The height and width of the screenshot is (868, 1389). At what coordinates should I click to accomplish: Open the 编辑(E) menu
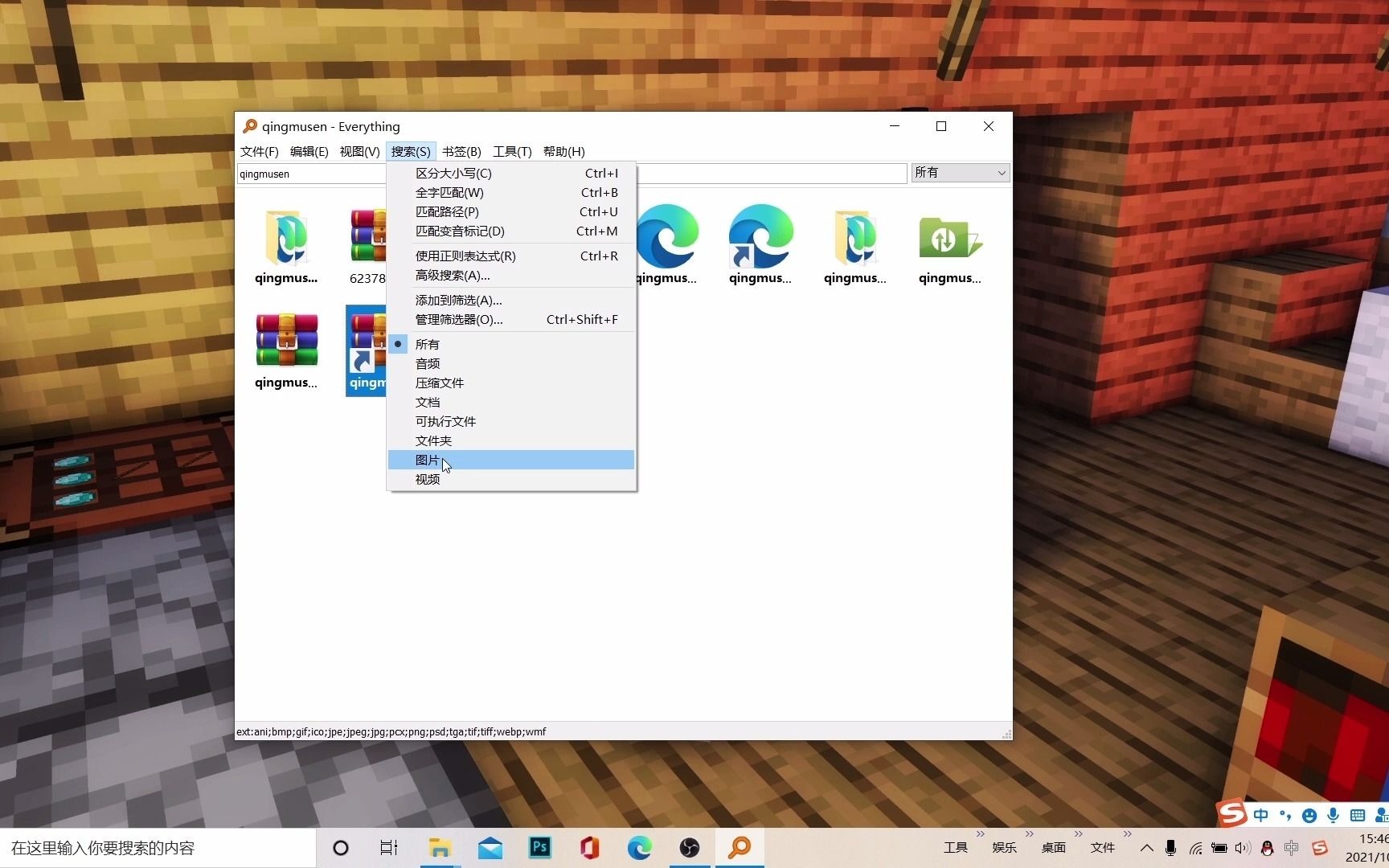pyautogui.click(x=309, y=151)
